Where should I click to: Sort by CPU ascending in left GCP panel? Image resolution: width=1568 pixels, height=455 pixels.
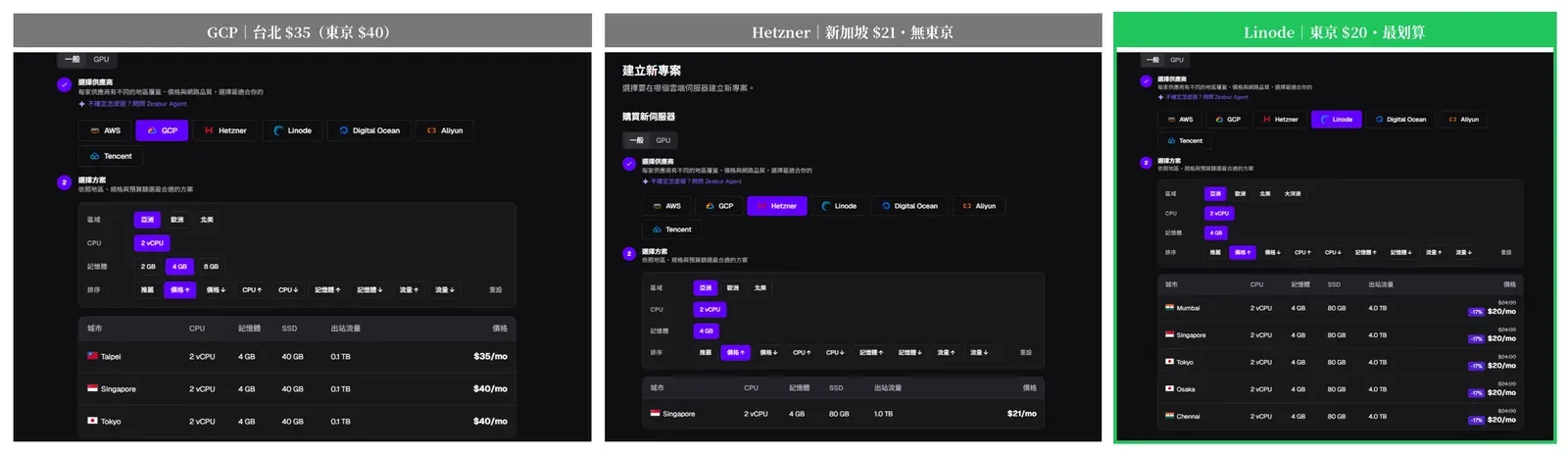(x=252, y=290)
